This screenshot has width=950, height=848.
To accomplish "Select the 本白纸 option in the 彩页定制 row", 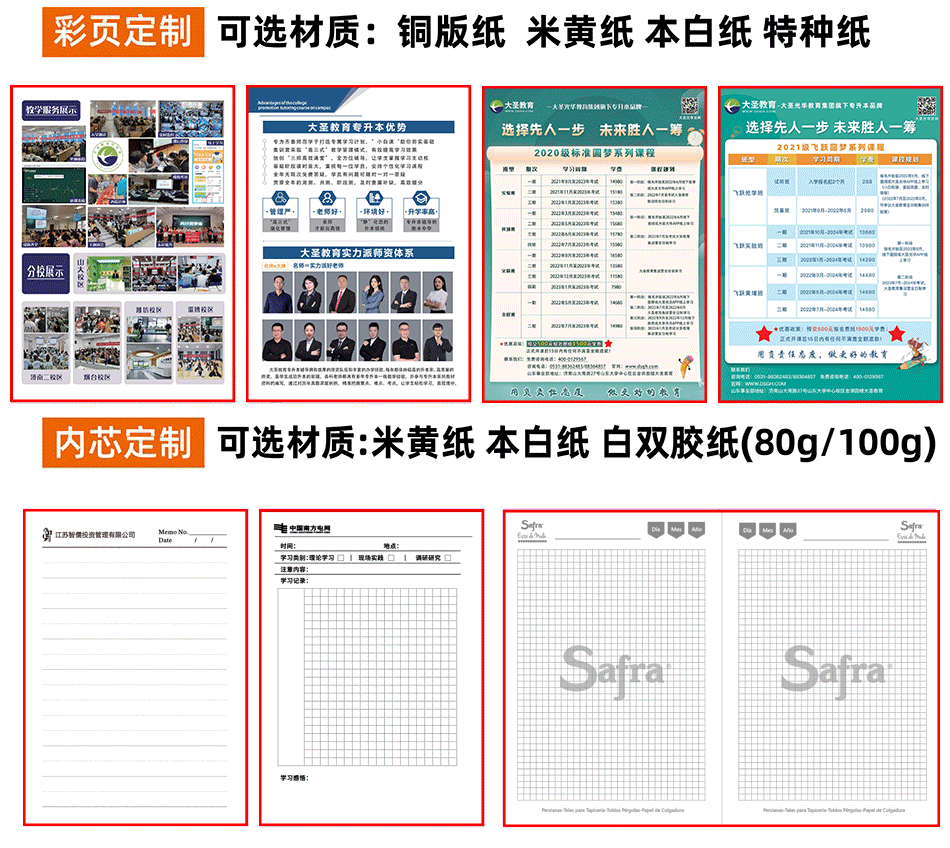I will (x=698, y=32).
